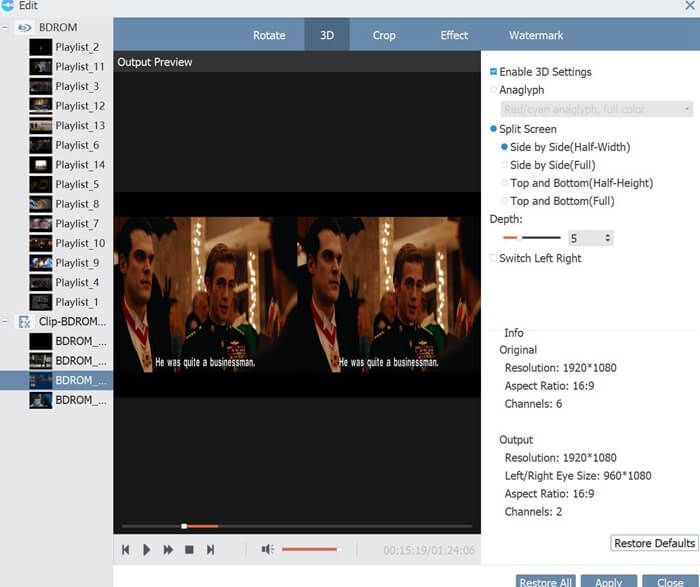Viewport: 700px width, 587px height.
Task: Select the second BDROM clip thumbnail
Action: pos(41,361)
